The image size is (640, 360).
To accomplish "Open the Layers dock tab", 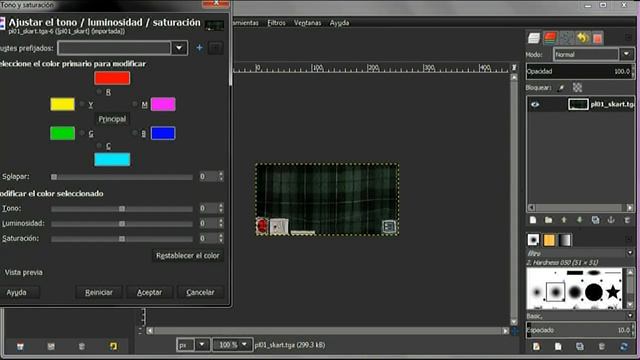I will 534,38.
